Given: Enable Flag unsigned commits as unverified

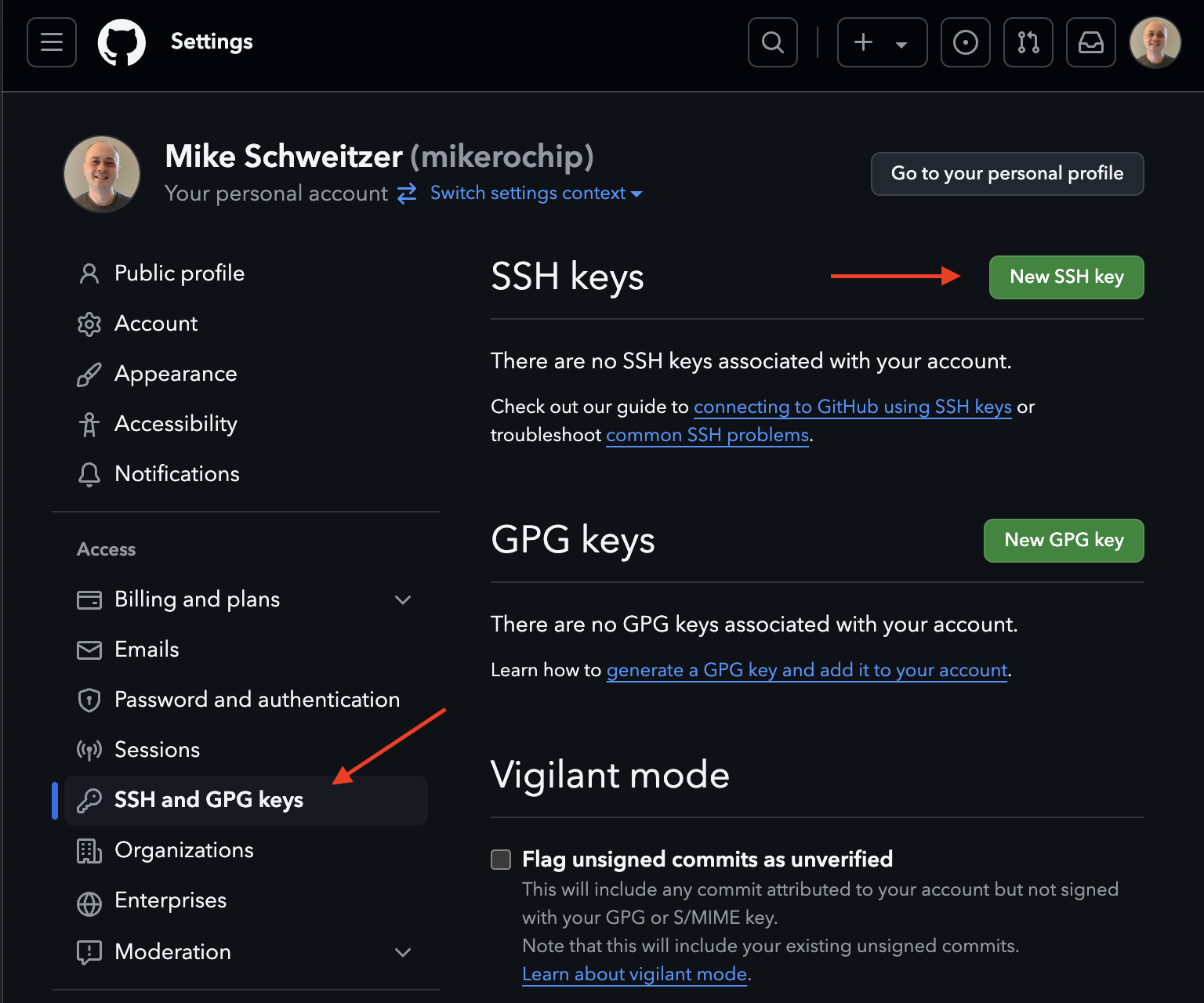Looking at the screenshot, I should coord(501,860).
